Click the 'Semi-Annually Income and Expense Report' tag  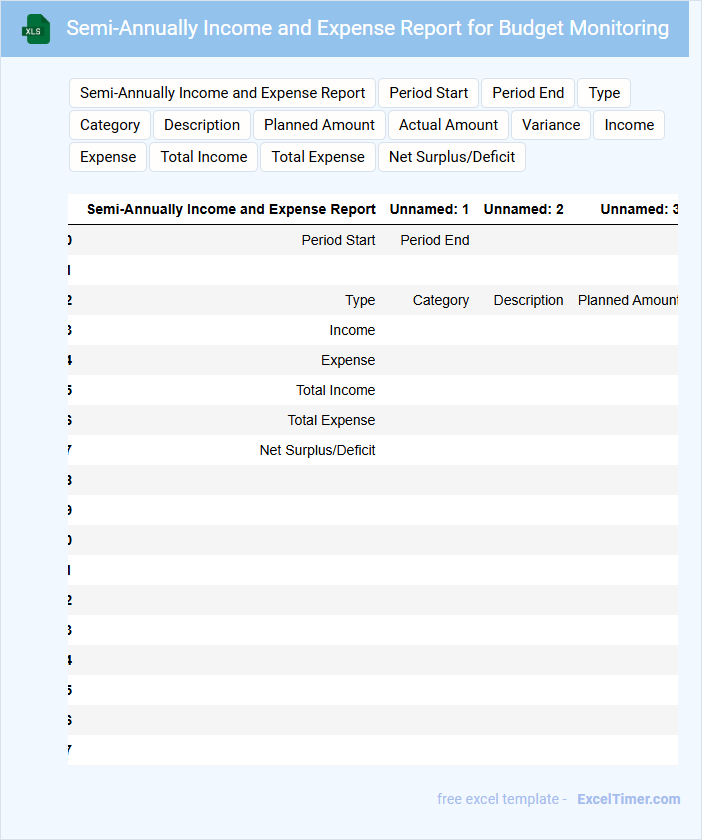click(222, 93)
